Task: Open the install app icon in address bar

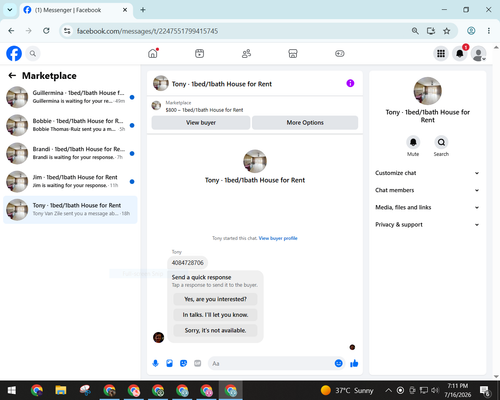Action: click(x=431, y=31)
